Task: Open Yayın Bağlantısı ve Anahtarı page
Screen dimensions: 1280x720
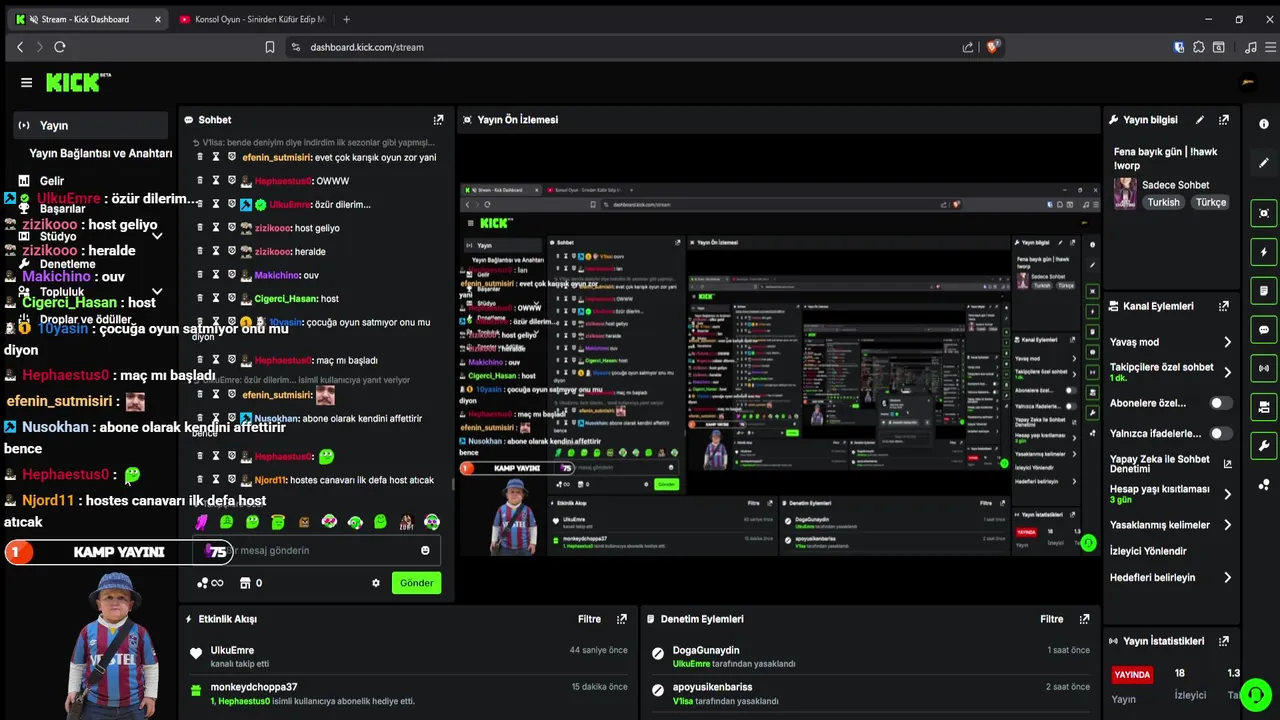Action: [100, 154]
